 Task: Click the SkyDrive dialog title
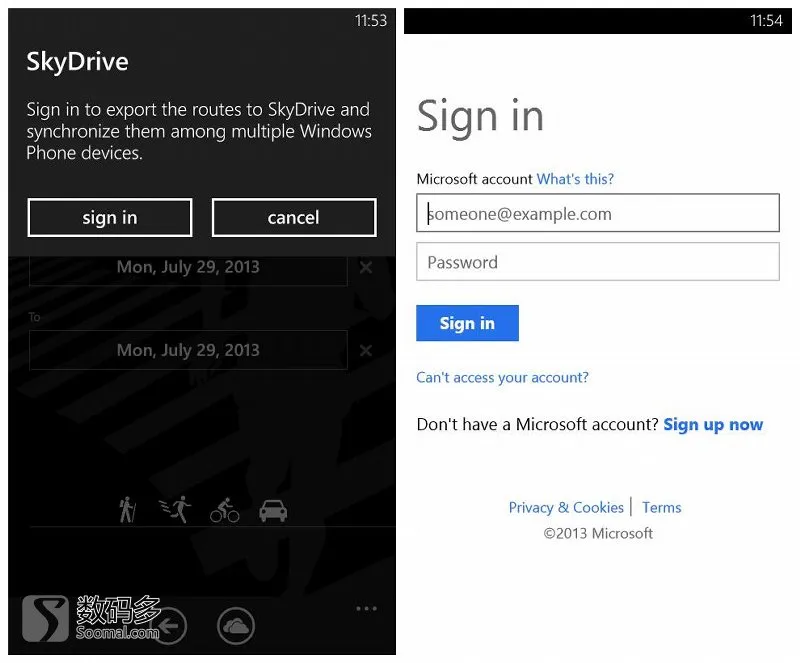point(78,62)
